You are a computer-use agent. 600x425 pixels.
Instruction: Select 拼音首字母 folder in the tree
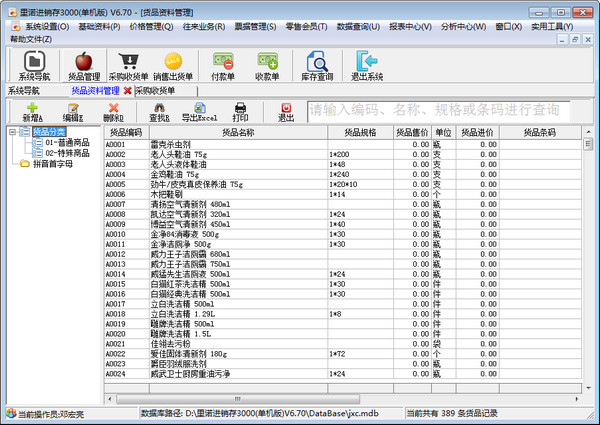click(x=53, y=163)
